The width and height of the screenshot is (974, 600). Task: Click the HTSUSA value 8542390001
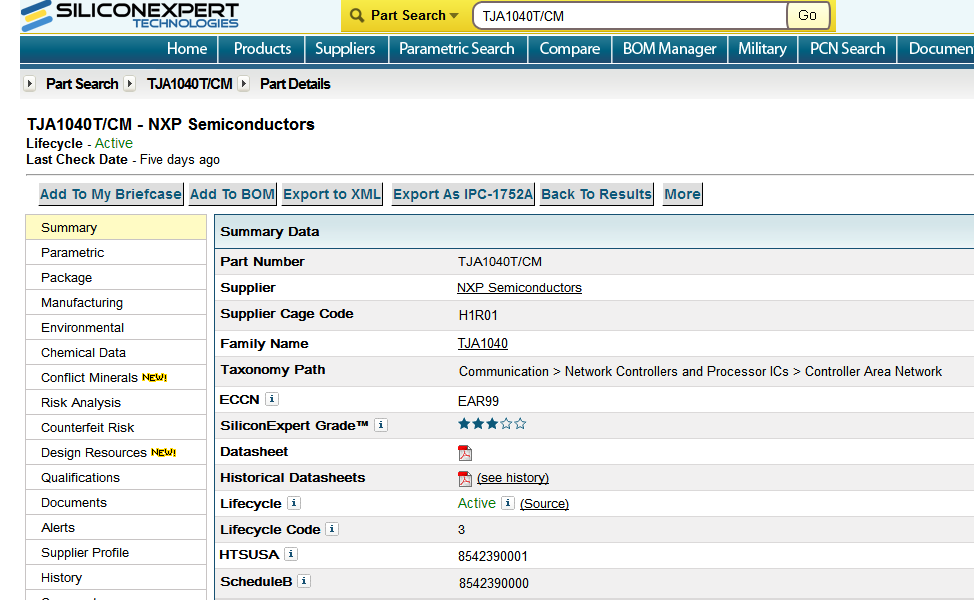pos(493,557)
